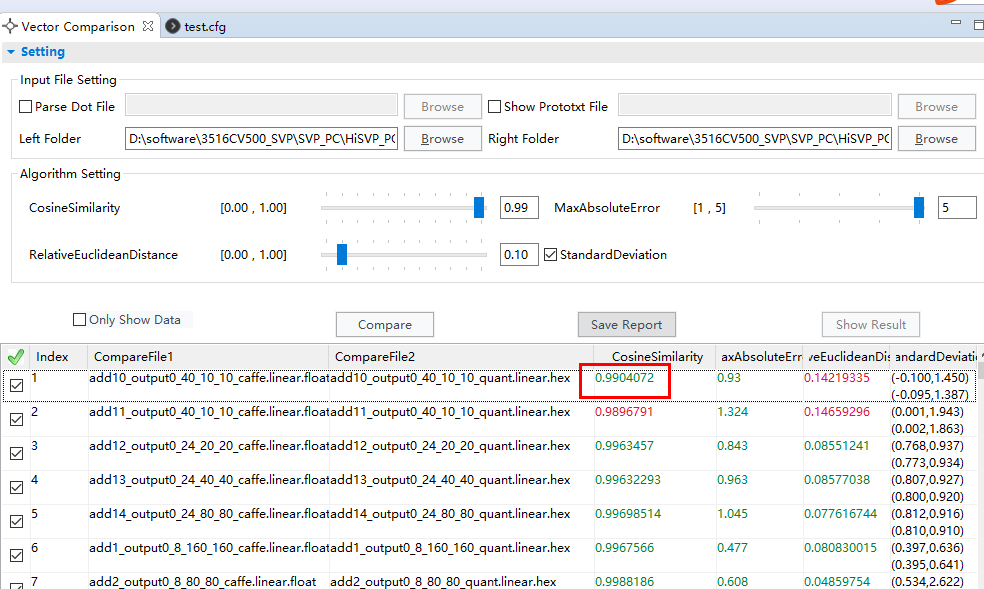Sort by the MaxAbsoluteError column header

(x=761, y=357)
